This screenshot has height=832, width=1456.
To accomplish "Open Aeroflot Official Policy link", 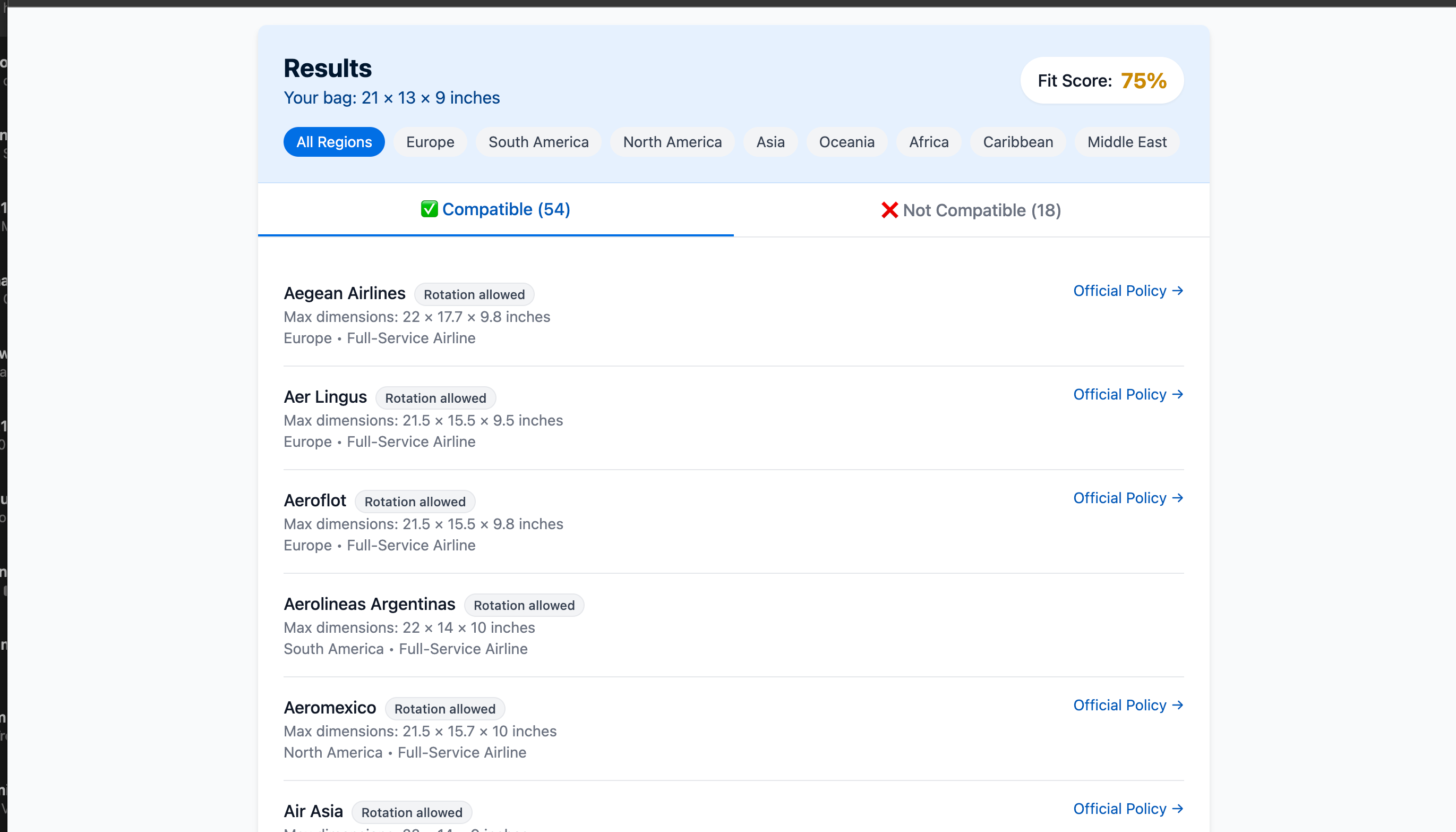I will pyautogui.click(x=1128, y=498).
